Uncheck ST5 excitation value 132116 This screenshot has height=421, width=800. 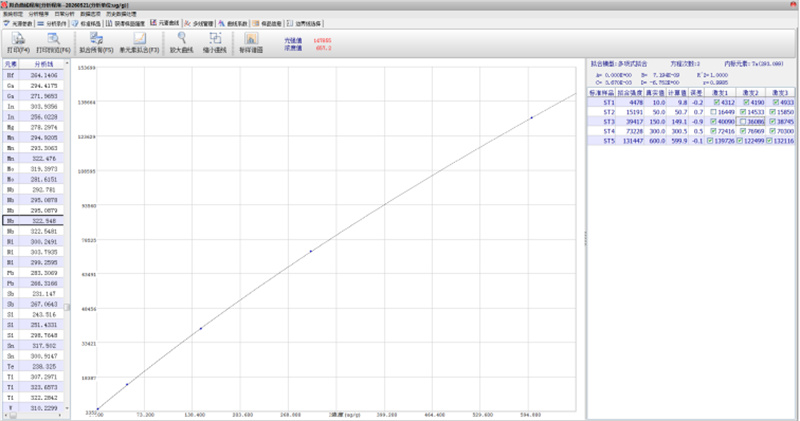click(x=769, y=141)
